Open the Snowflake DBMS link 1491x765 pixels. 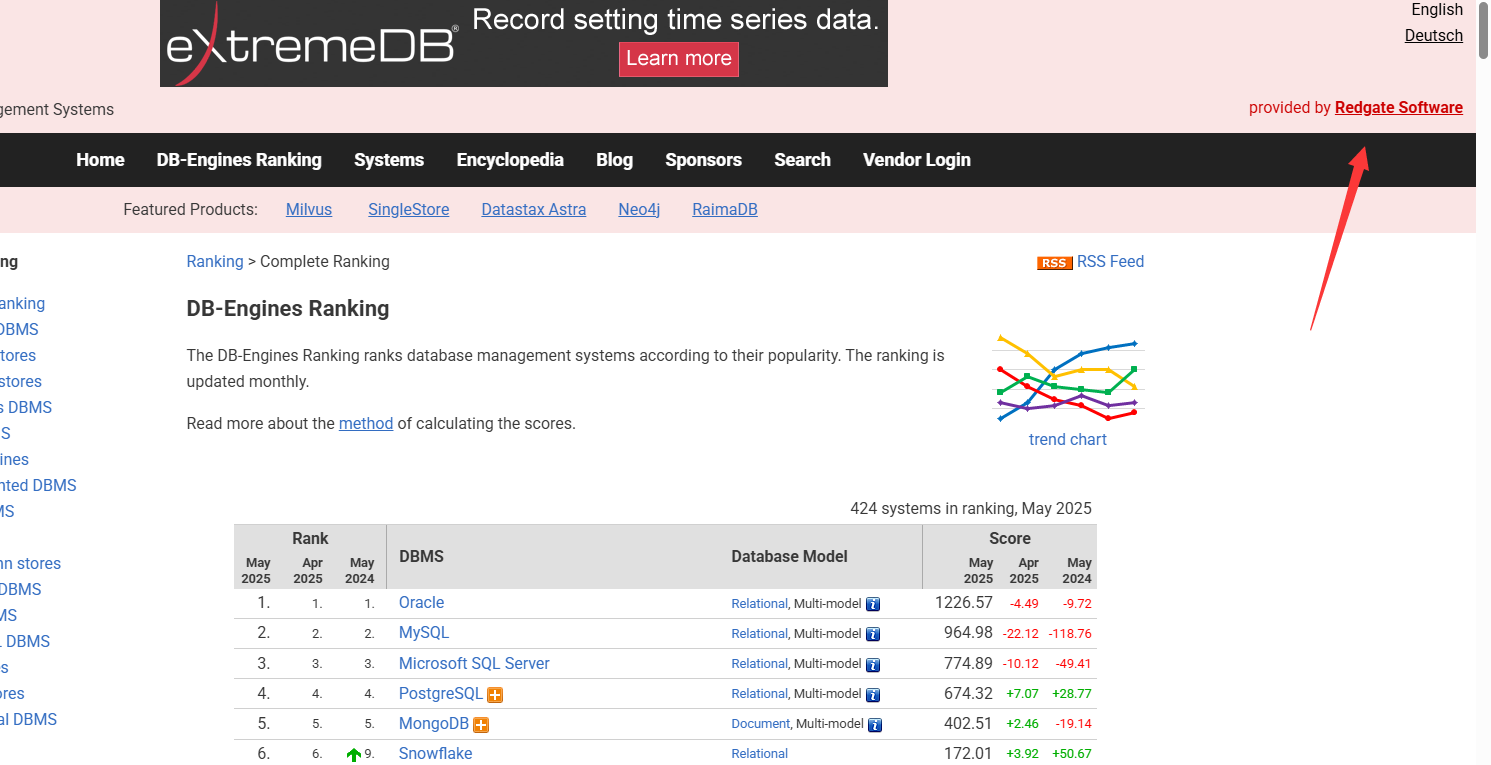pos(435,754)
